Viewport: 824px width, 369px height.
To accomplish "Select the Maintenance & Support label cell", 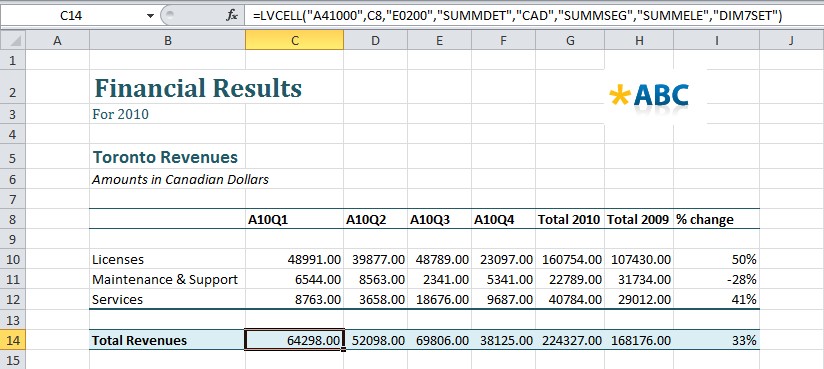I will click(x=167, y=279).
